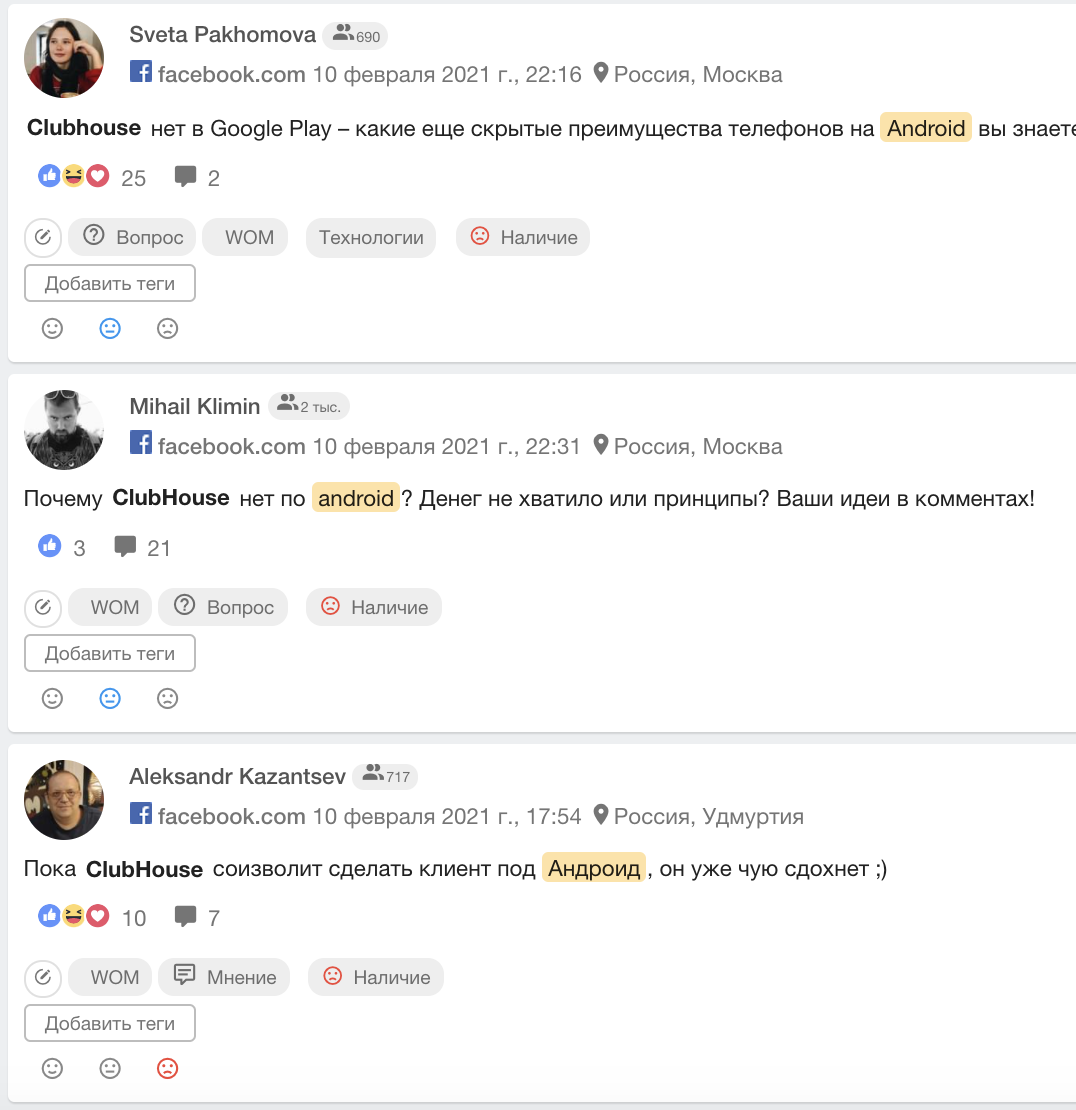Click Mihail Klimin's avatar thumbnail

point(64,429)
